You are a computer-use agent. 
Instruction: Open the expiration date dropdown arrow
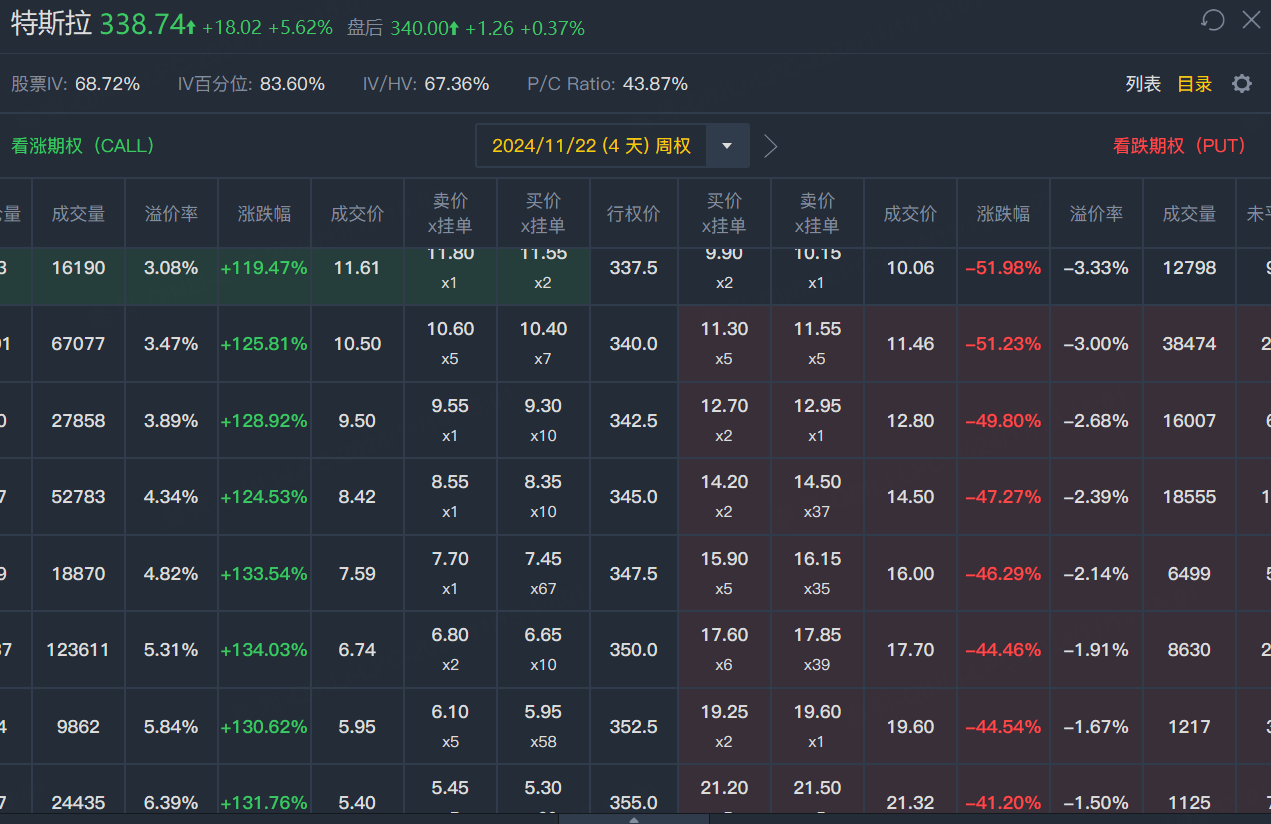(x=727, y=146)
